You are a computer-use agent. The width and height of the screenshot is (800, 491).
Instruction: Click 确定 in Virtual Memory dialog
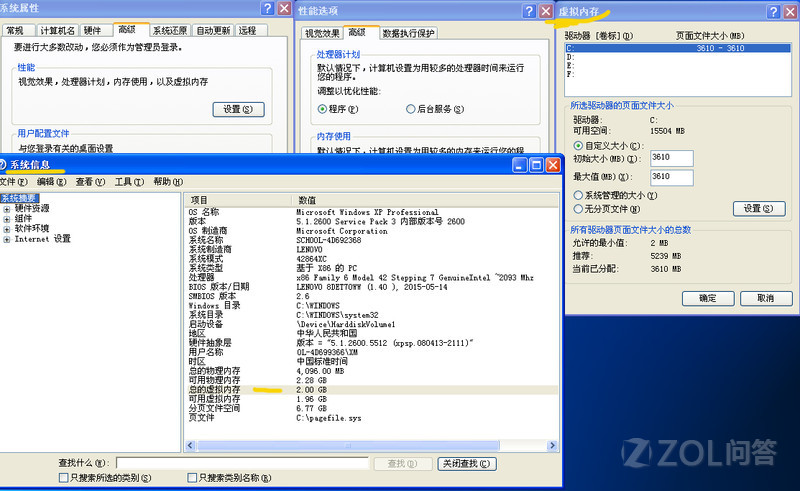(708, 298)
